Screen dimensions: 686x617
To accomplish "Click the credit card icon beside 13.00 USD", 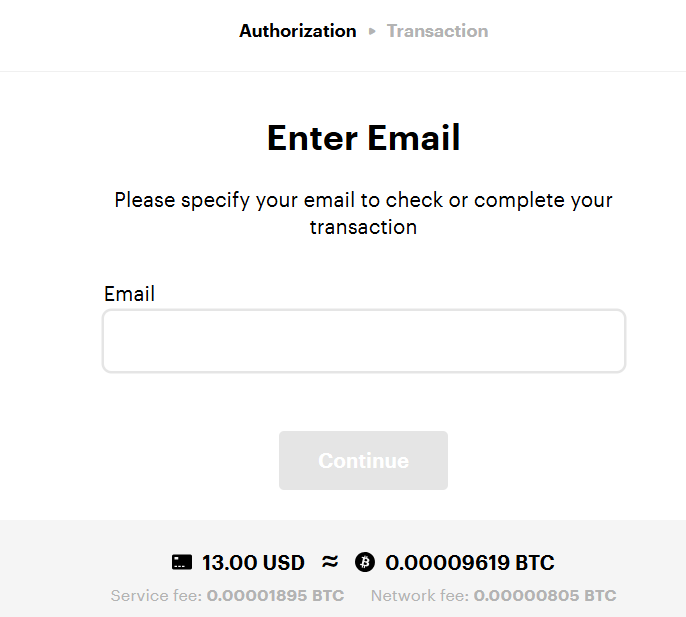I will [x=182, y=562].
